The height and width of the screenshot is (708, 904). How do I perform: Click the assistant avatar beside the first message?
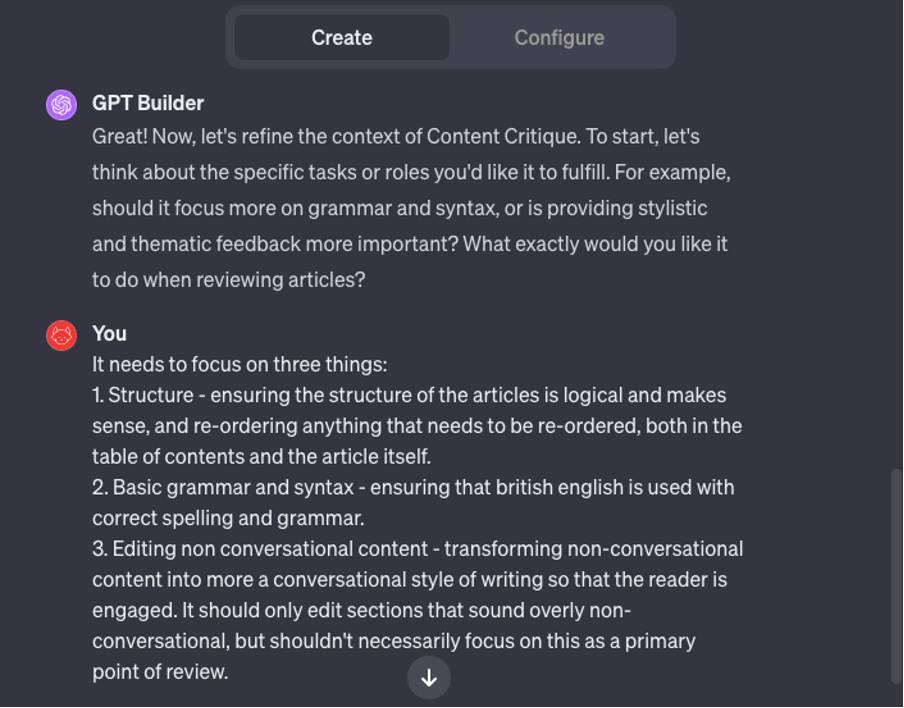(x=60, y=103)
